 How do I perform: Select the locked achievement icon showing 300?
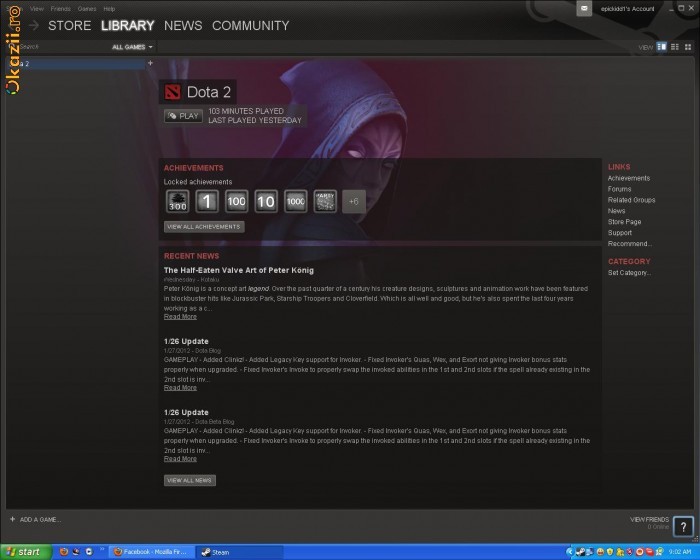click(x=178, y=201)
